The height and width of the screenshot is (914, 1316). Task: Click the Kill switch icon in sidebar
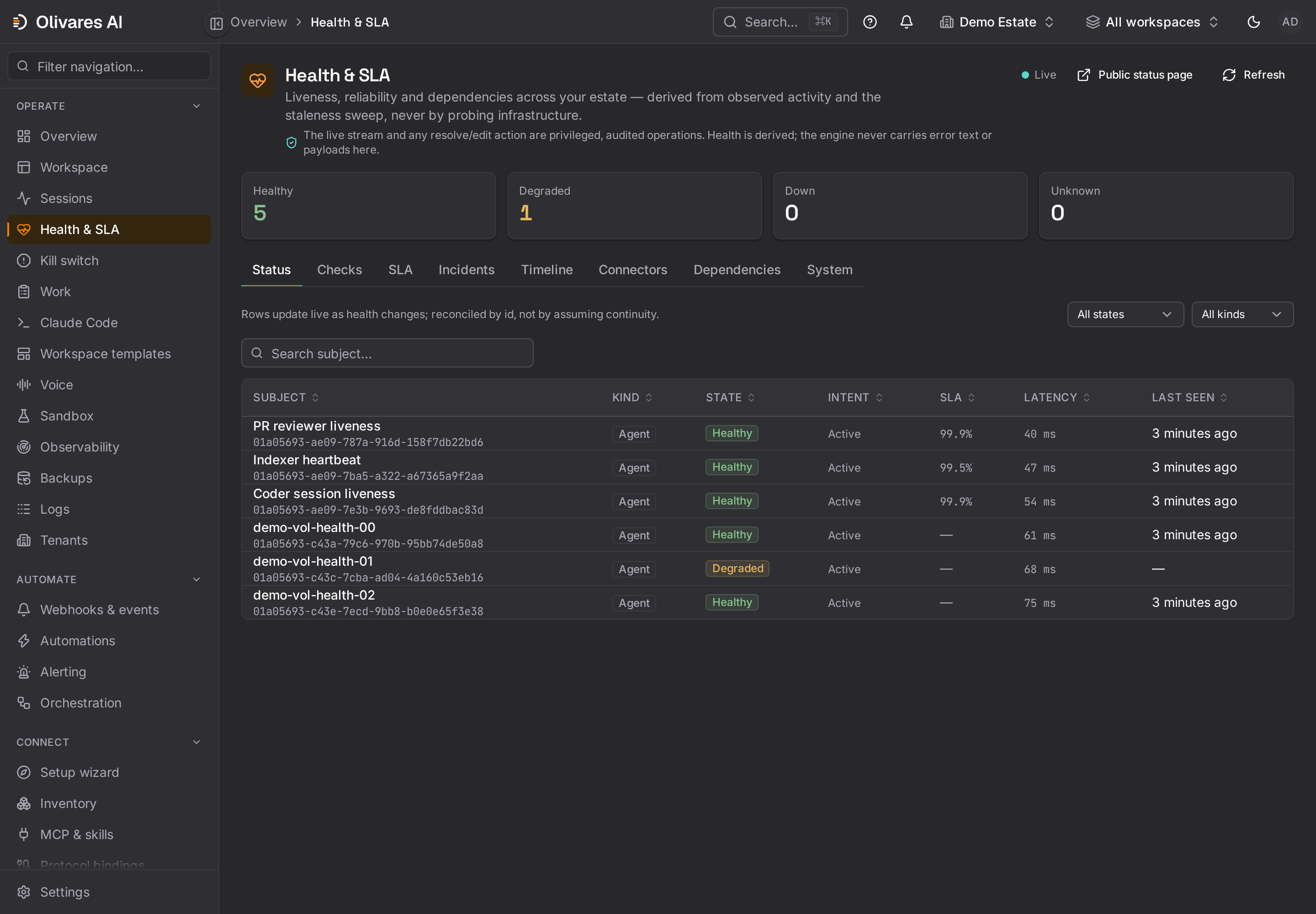pos(23,260)
